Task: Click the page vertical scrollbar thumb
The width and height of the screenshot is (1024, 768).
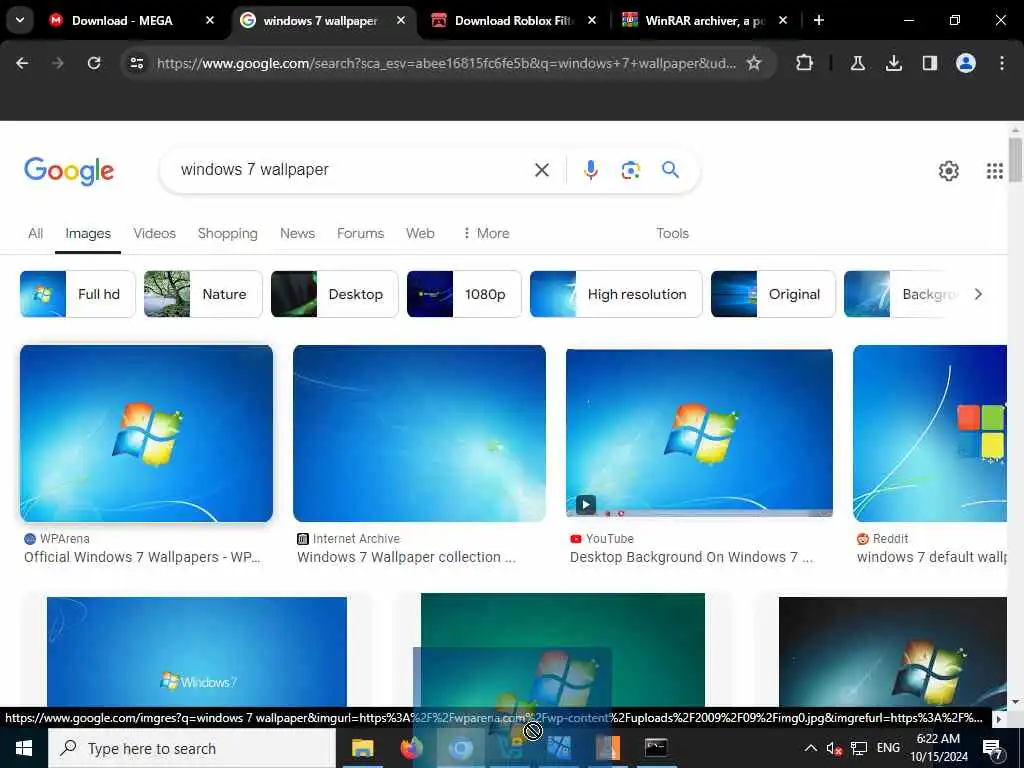Action: click(x=1015, y=159)
